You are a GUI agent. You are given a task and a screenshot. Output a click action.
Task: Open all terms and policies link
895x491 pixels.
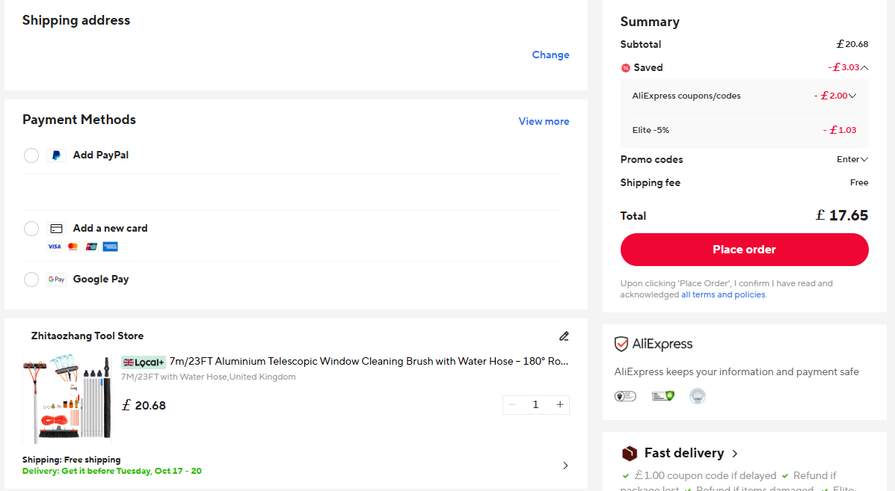click(723, 295)
